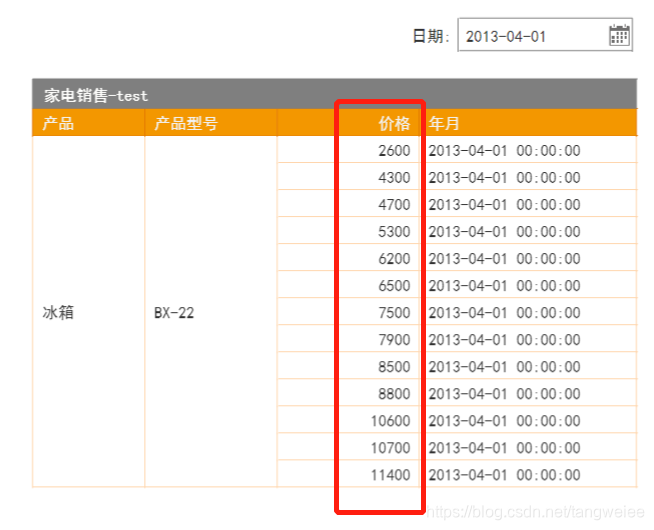Click the 产品型号 column header
This screenshot has width=654, height=530.
tap(211, 123)
